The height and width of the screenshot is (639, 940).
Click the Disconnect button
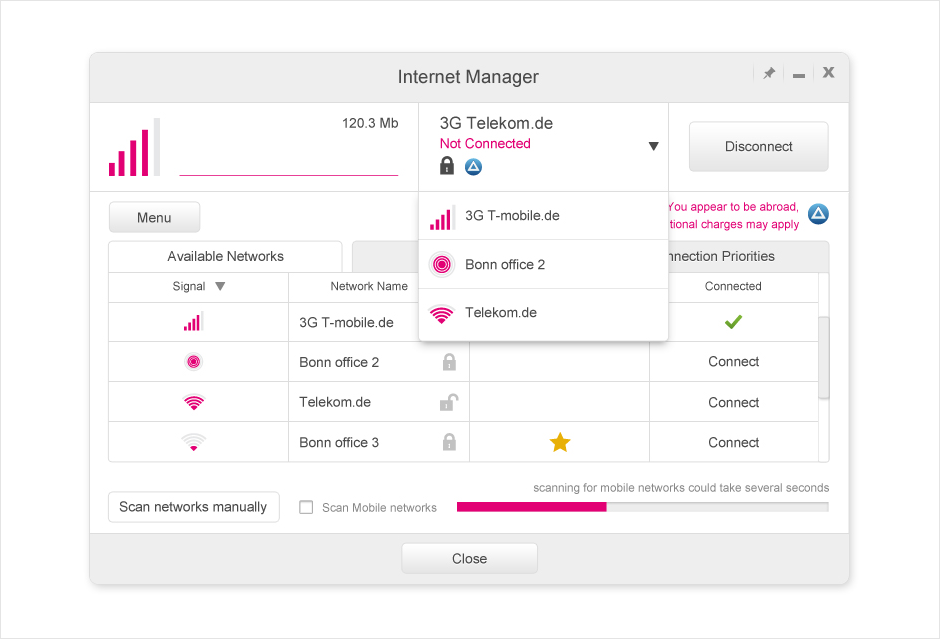click(x=758, y=147)
